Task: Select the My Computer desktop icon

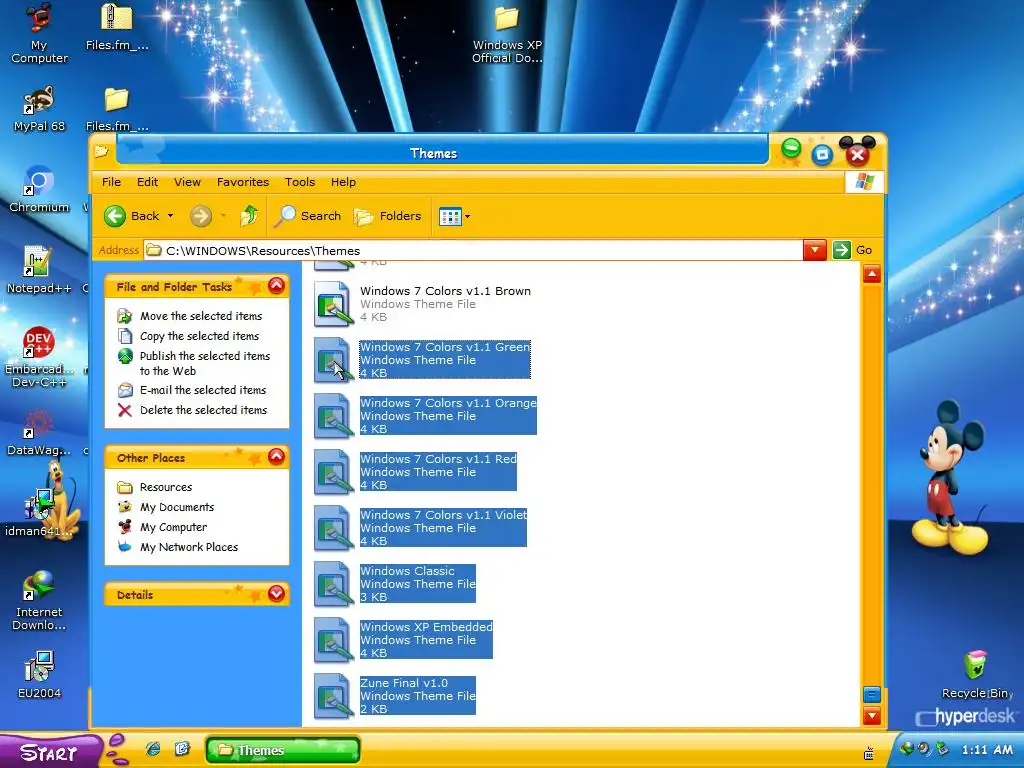Action: point(39,33)
